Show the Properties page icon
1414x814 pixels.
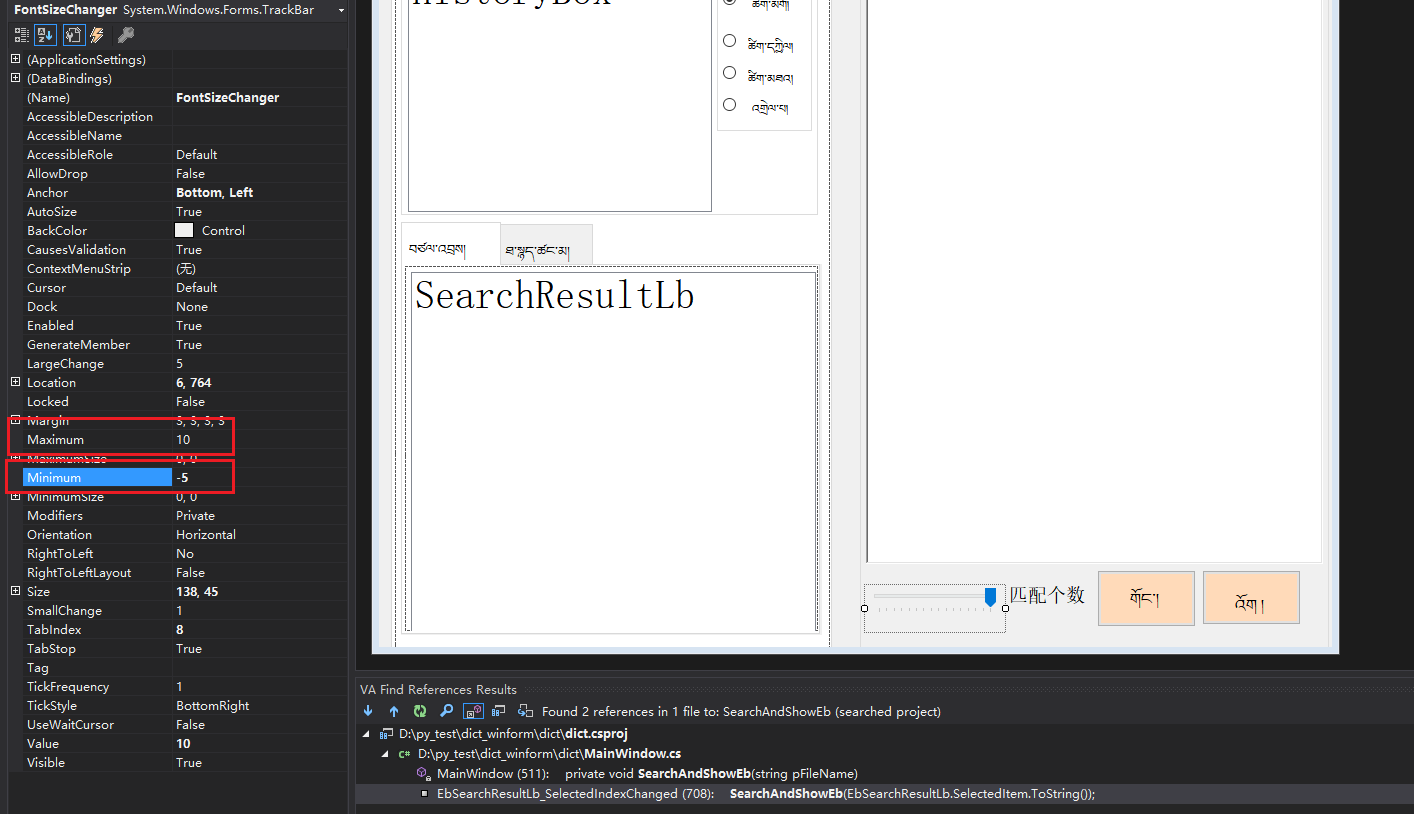[x=74, y=35]
